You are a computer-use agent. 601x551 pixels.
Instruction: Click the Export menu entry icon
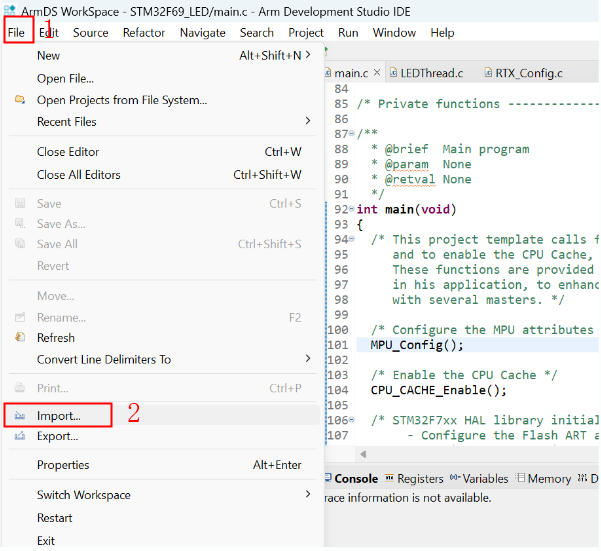(x=20, y=436)
